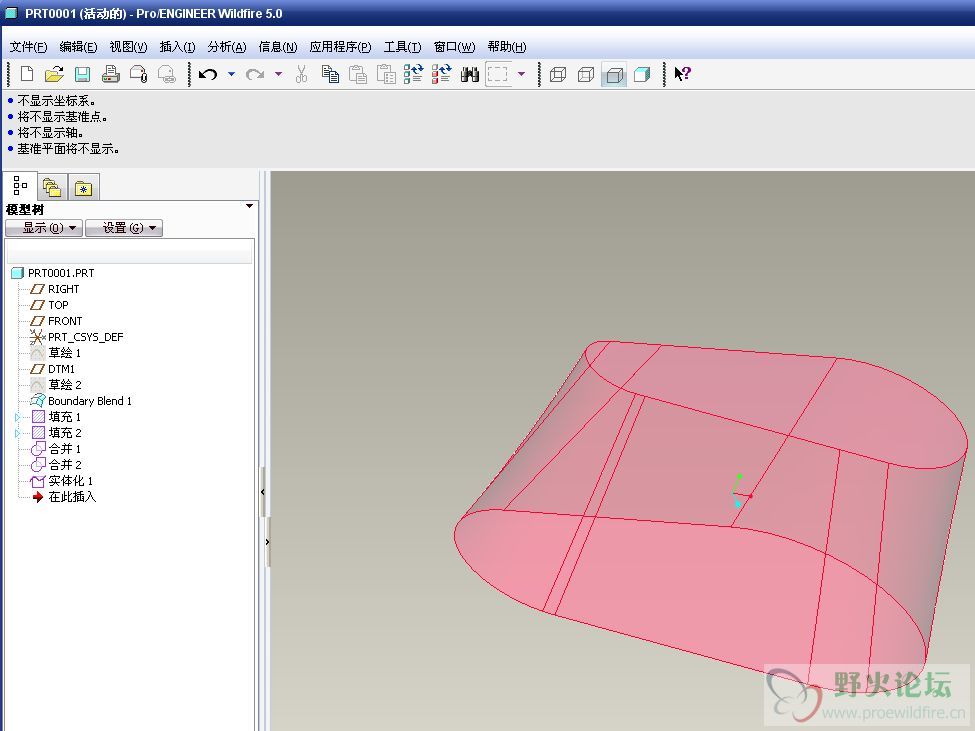Screen dimensions: 975x731
Task: Click the Regenerate model icon
Action: pyautogui.click(x=414, y=74)
